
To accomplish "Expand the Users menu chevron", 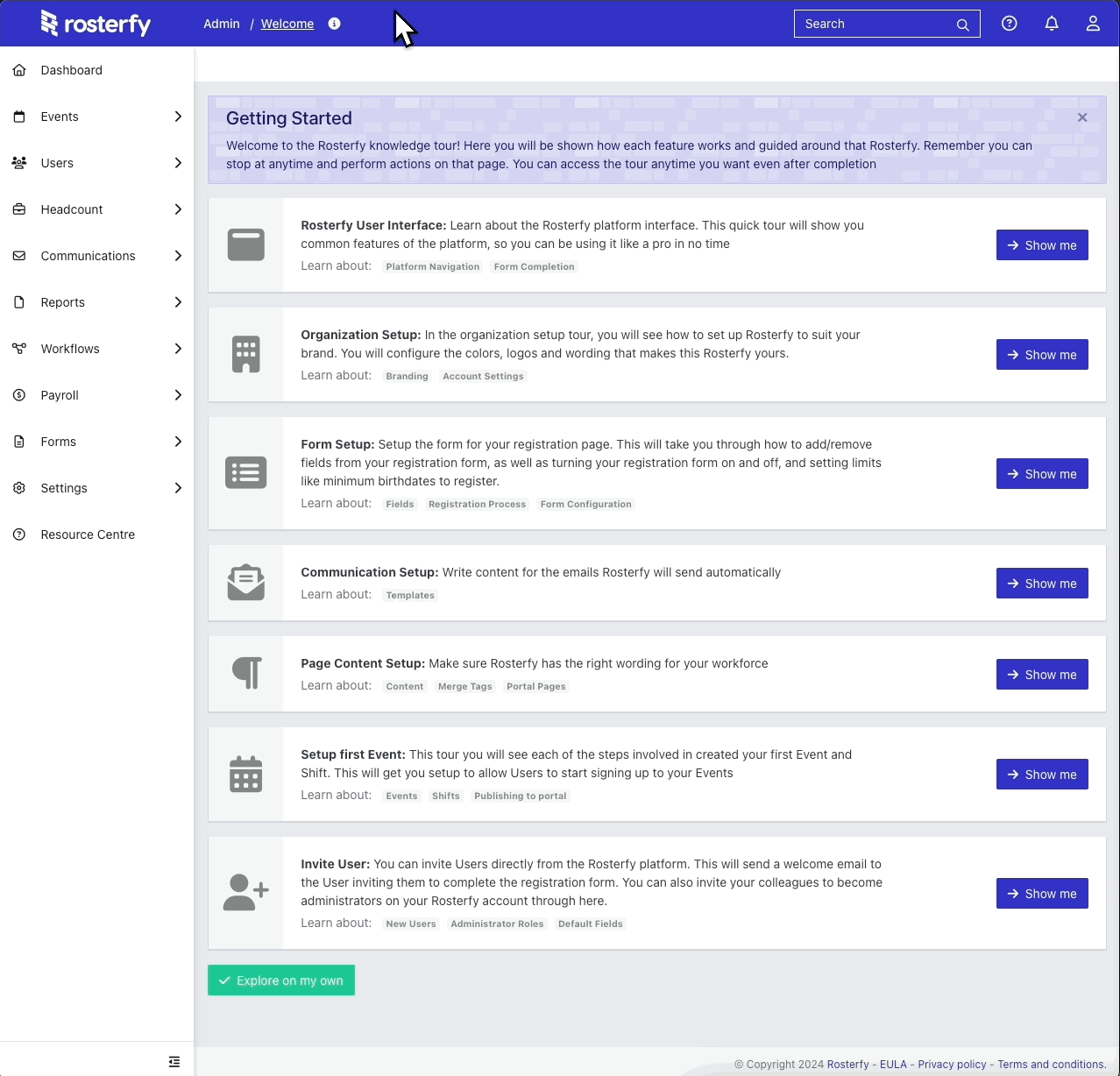I will point(178,163).
